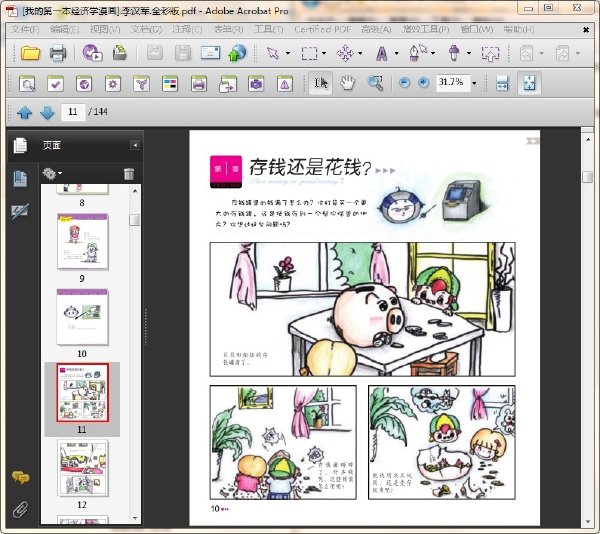Viewport: 600px width, 534px height.
Task: Select page 12 thumbnail
Action: click(x=83, y=468)
